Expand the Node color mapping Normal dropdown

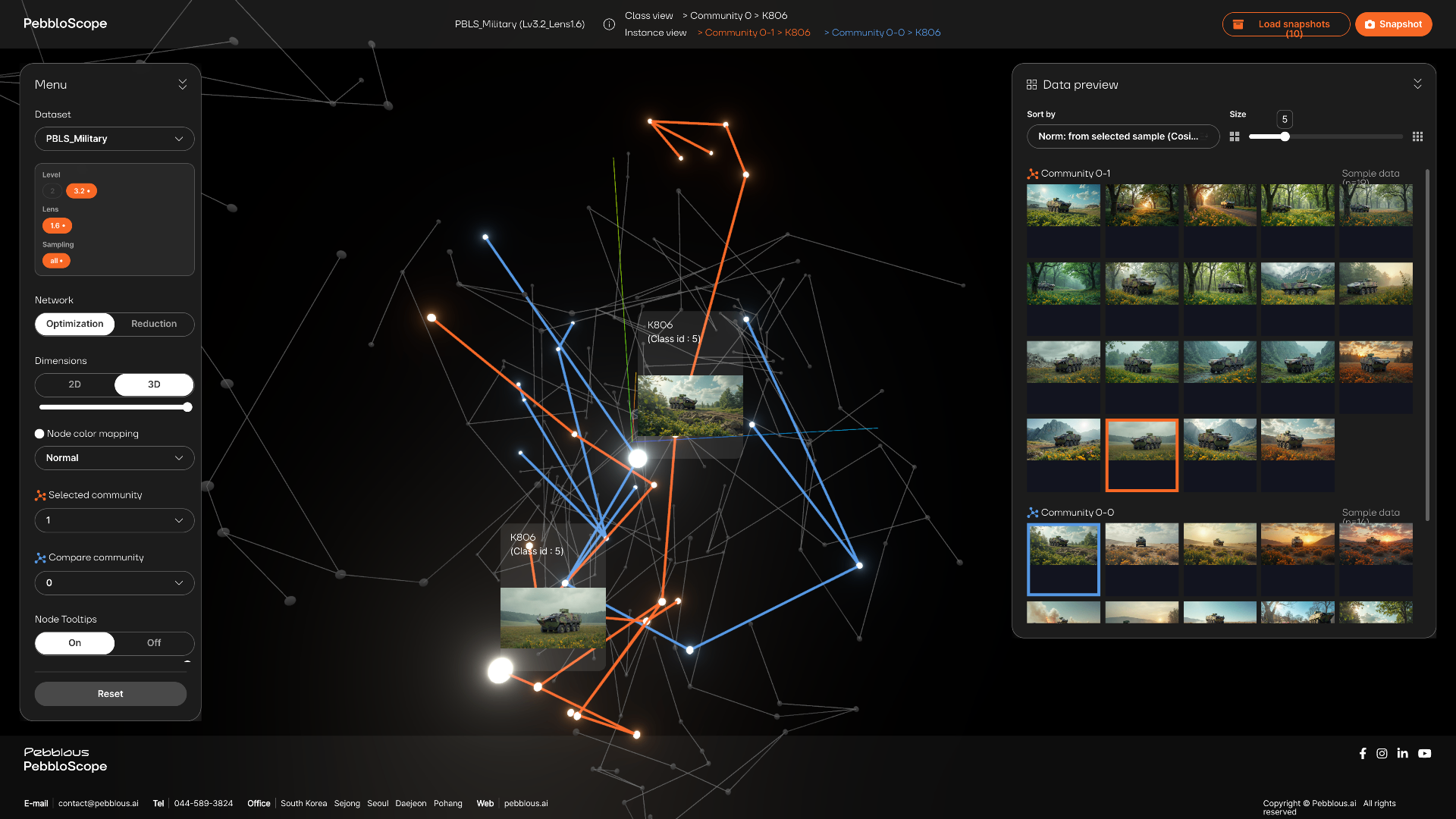115,458
